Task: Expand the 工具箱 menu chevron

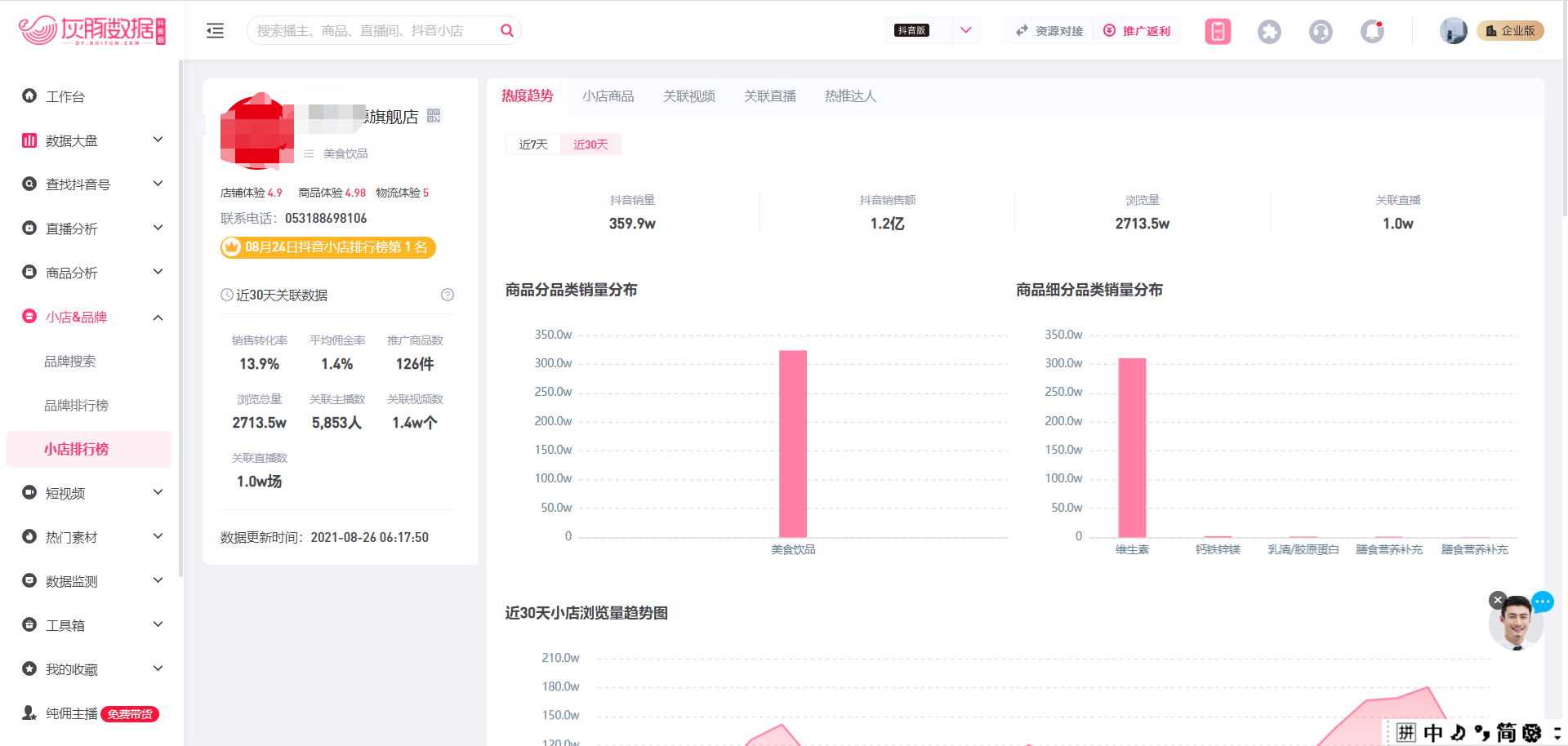Action: pos(158,624)
